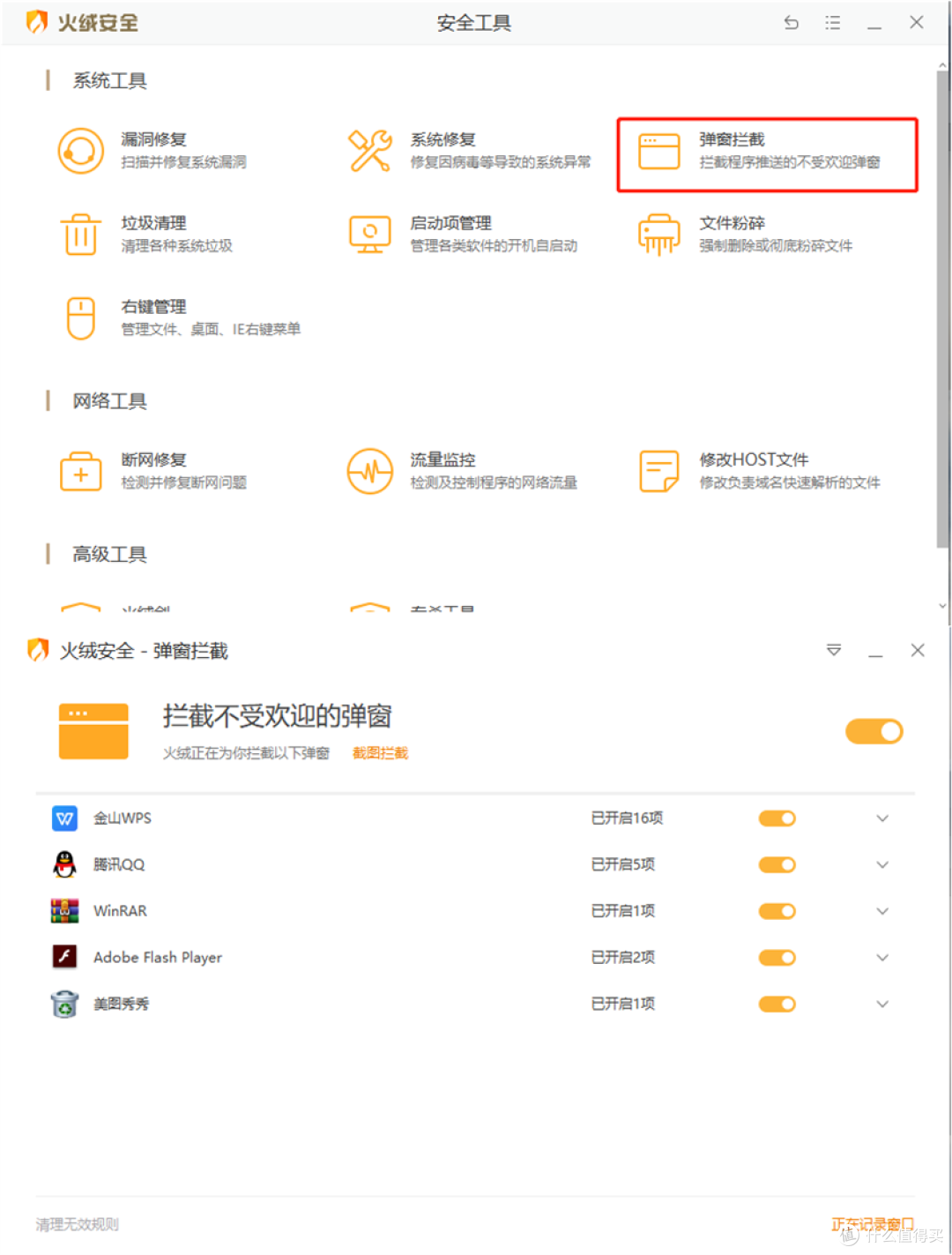The height and width of the screenshot is (1255, 952).
Task: Toggle popup blocking for 腾讯QQ
Action: (x=777, y=865)
